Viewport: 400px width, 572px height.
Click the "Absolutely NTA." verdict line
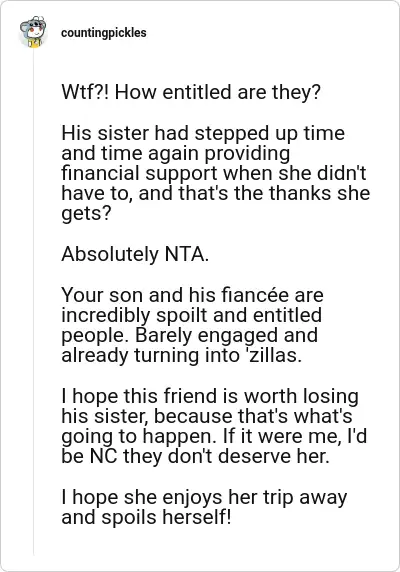pos(135,254)
